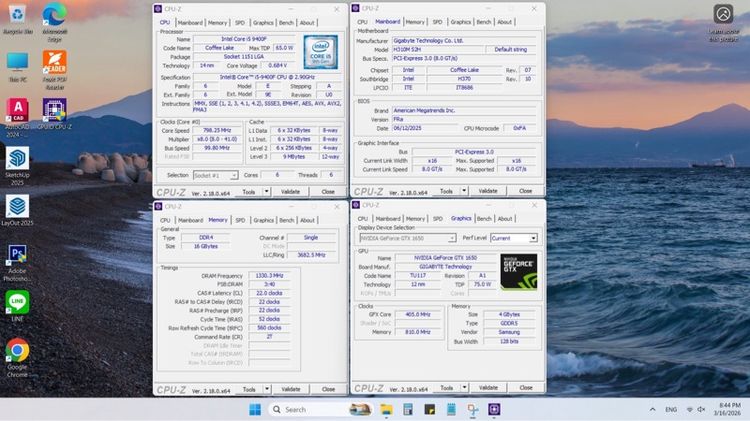750x421 pixels.
Task: Select the 'Gigabyte Technology Co. Ltd.' manufacturer field
Action: coord(463,41)
